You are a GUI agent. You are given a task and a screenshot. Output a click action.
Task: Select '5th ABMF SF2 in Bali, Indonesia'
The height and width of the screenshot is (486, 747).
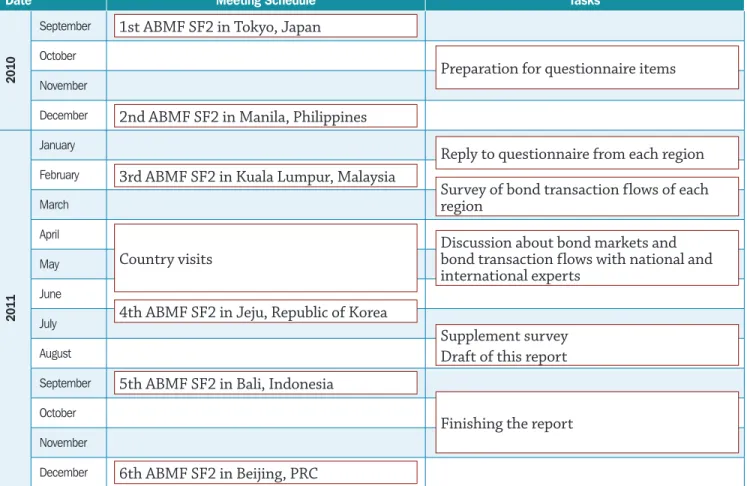[x=266, y=383]
